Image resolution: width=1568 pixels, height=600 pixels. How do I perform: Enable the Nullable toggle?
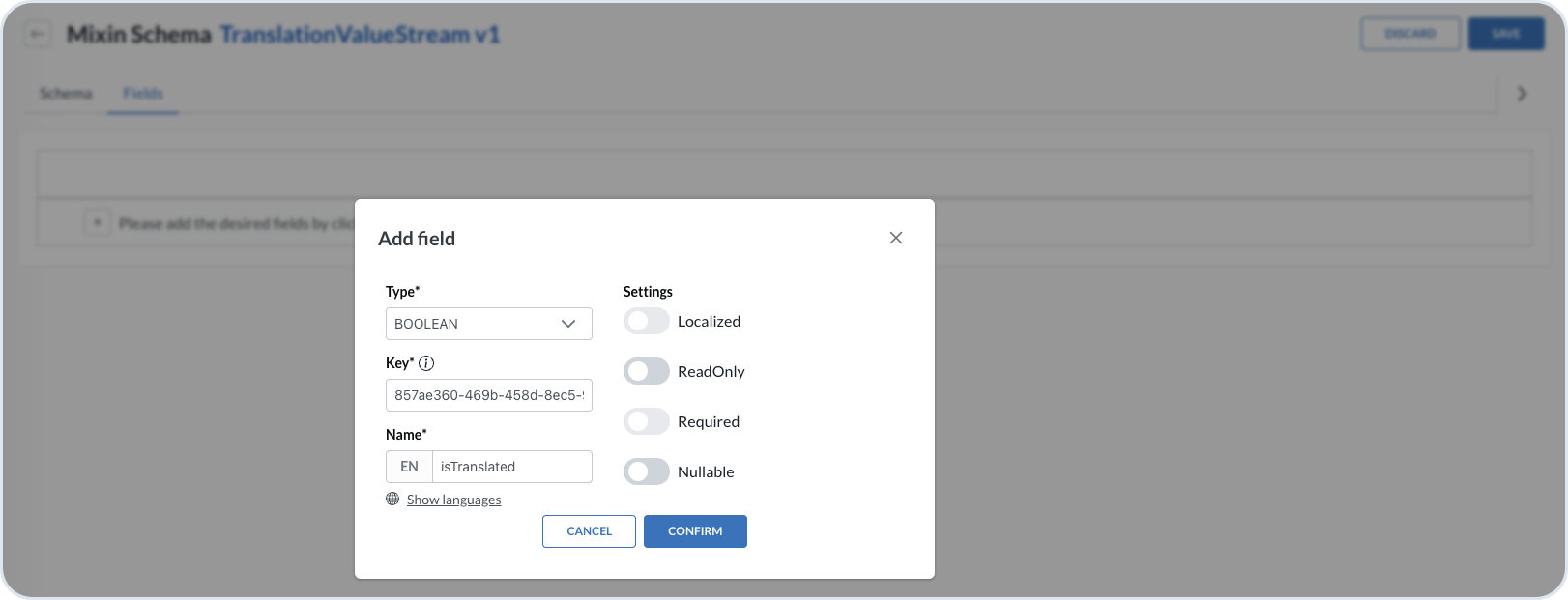tap(646, 471)
